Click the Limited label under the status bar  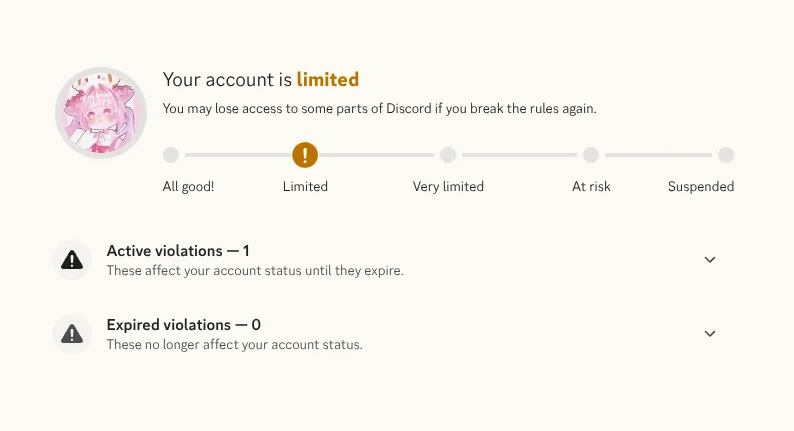[305, 186]
